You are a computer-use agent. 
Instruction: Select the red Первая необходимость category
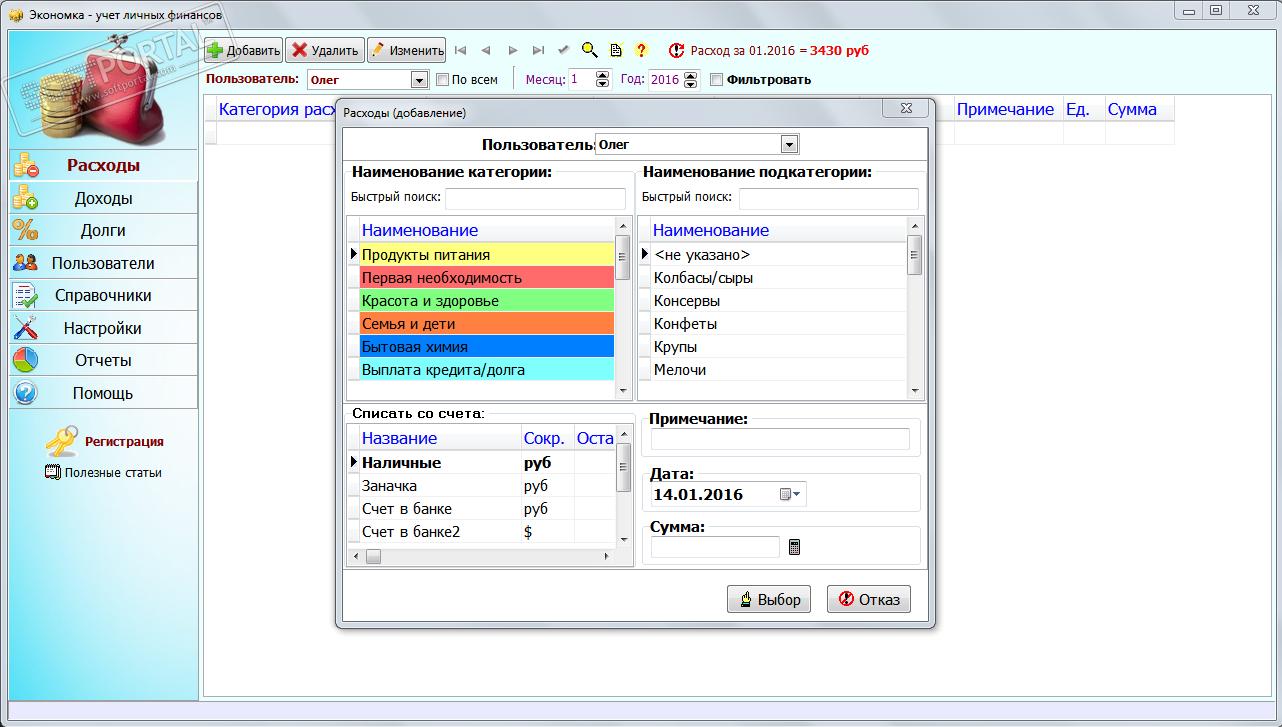tap(487, 278)
